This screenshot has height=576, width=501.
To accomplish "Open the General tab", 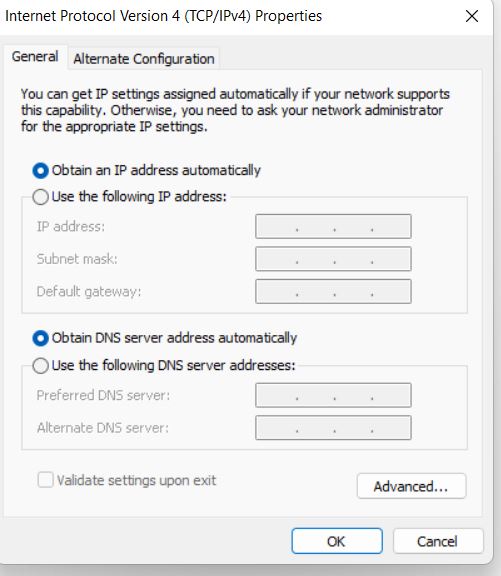I will (x=35, y=57).
